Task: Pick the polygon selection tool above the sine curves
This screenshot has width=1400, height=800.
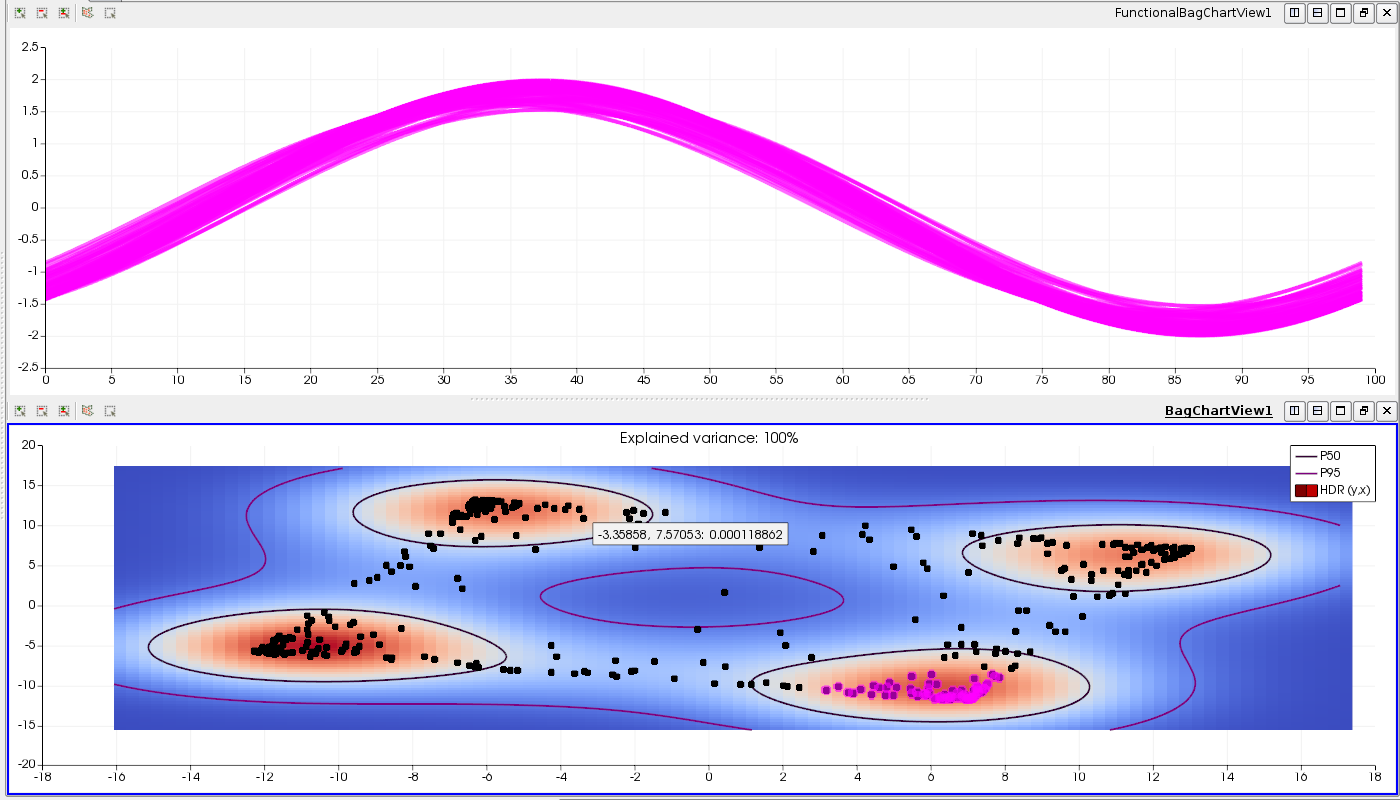Action: click(x=88, y=13)
